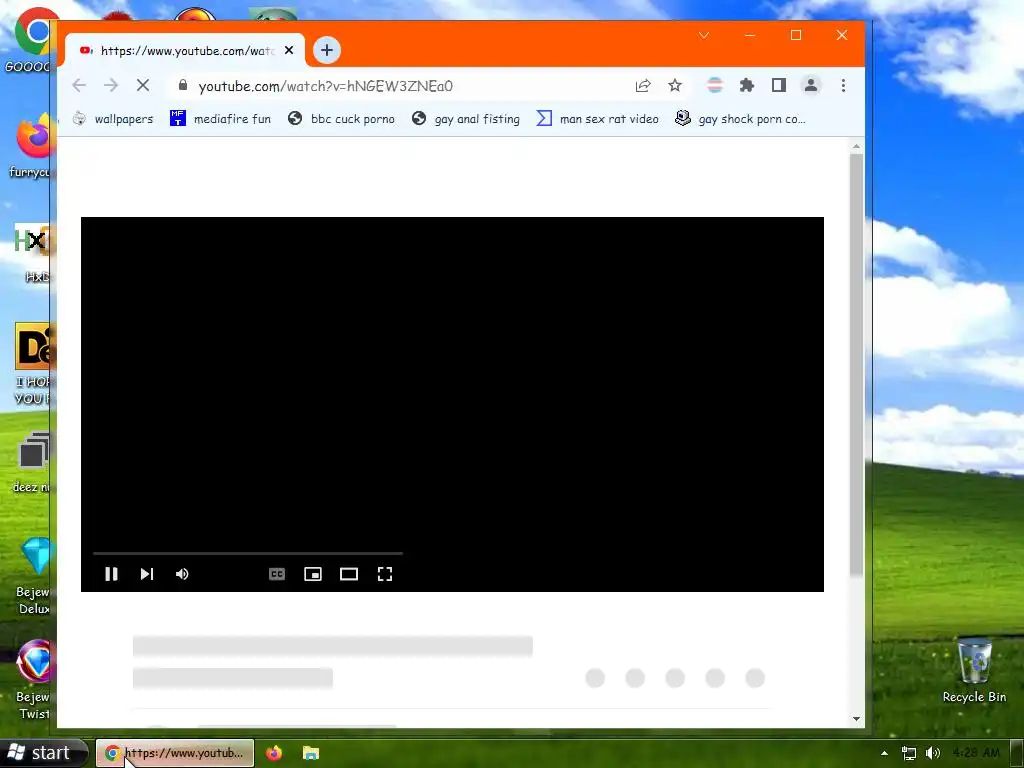Screen dimensions: 1024x768
Task: Go forward in browser history
Action: tap(111, 86)
